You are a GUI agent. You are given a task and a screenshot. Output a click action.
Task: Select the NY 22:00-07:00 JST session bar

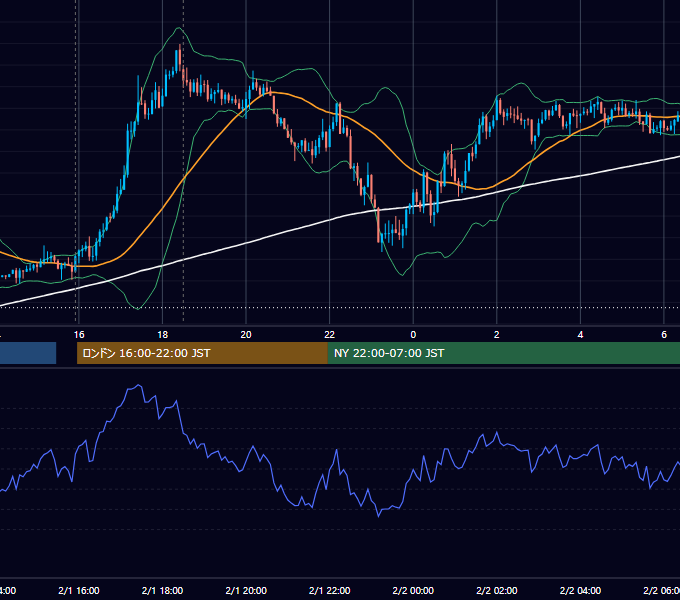[x=503, y=353]
